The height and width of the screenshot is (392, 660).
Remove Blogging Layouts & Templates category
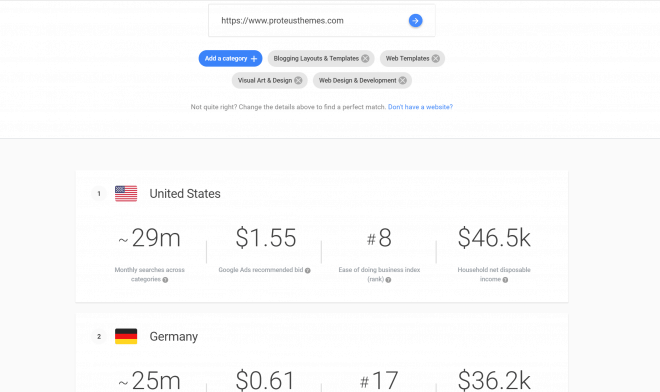point(365,59)
